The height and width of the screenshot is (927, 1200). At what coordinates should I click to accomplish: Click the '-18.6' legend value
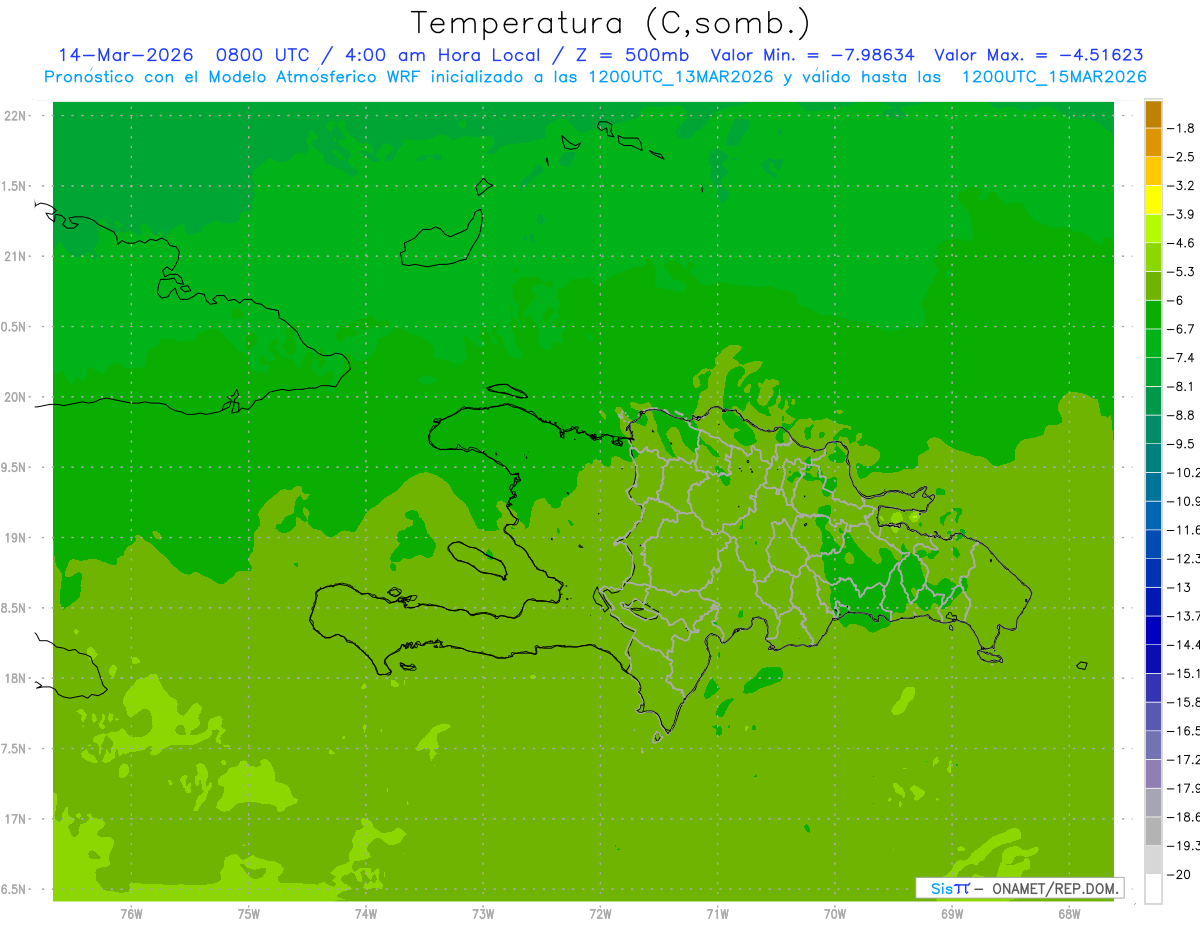[1183, 816]
